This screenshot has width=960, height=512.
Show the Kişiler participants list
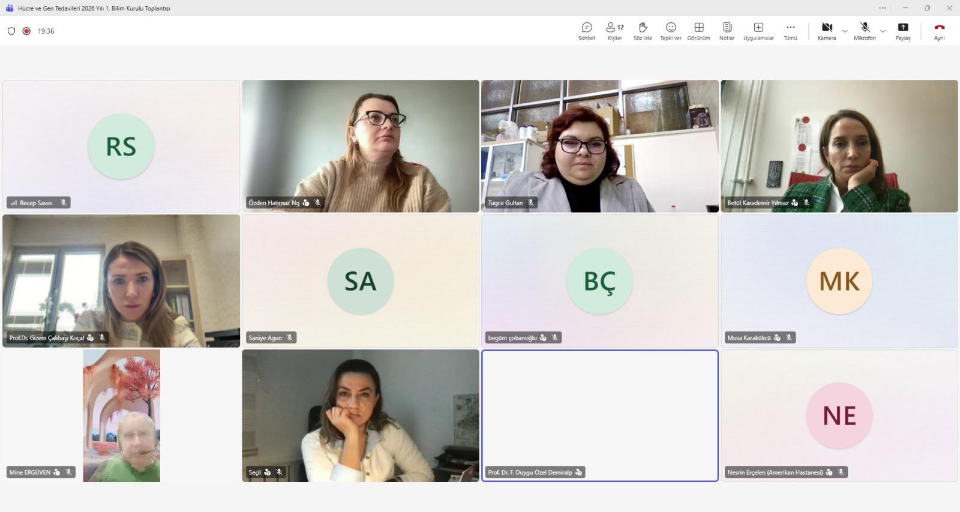click(x=615, y=31)
